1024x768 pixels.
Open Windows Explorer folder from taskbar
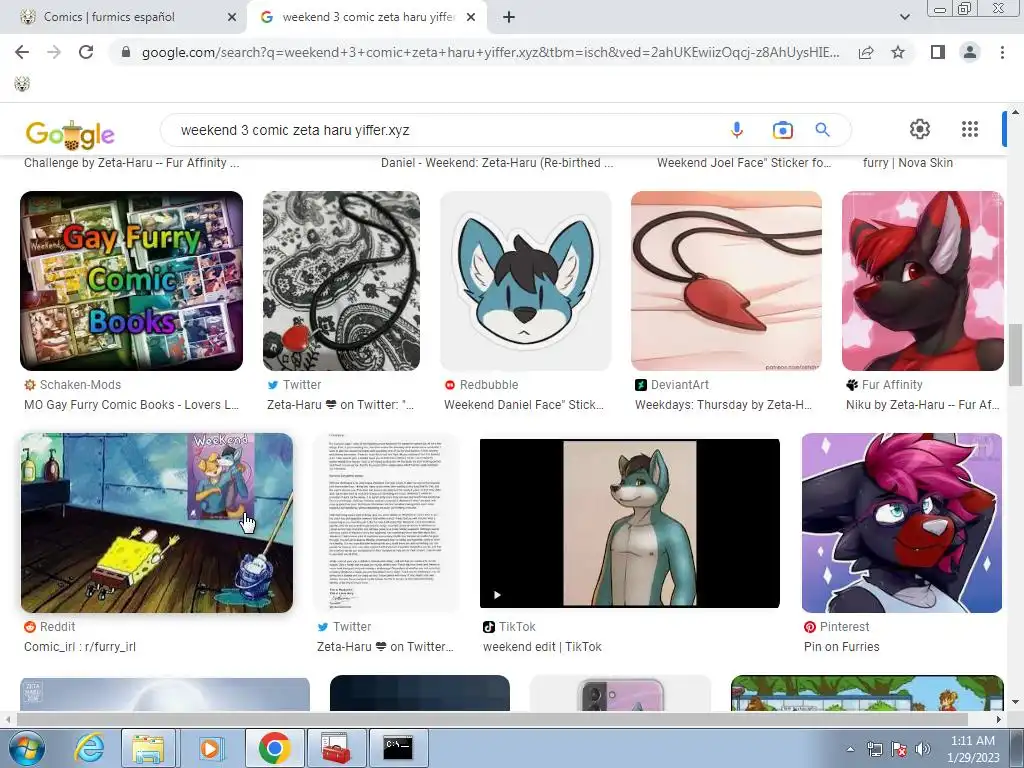(x=149, y=748)
